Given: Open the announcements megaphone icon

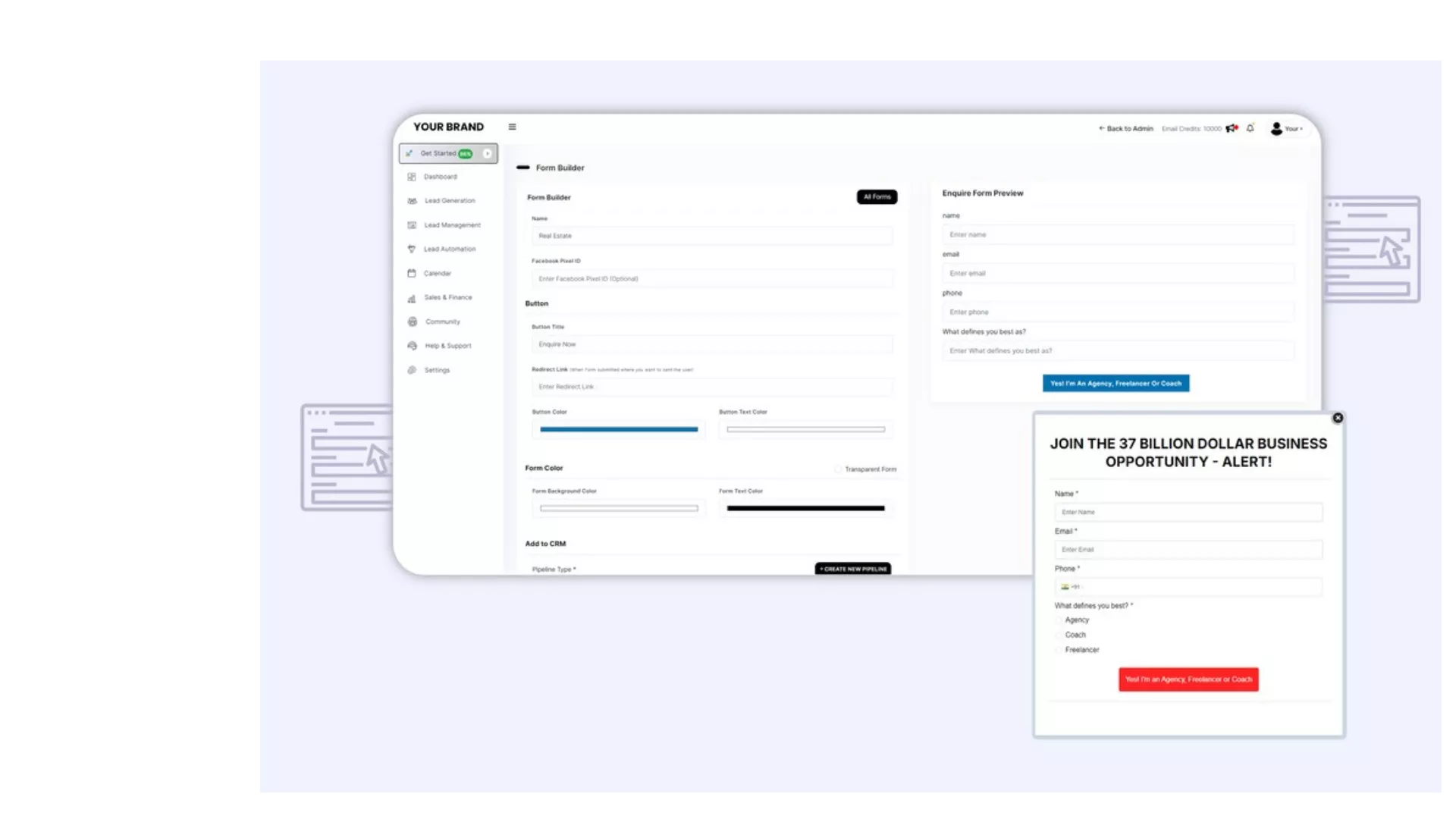Looking at the screenshot, I should 1232,128.
